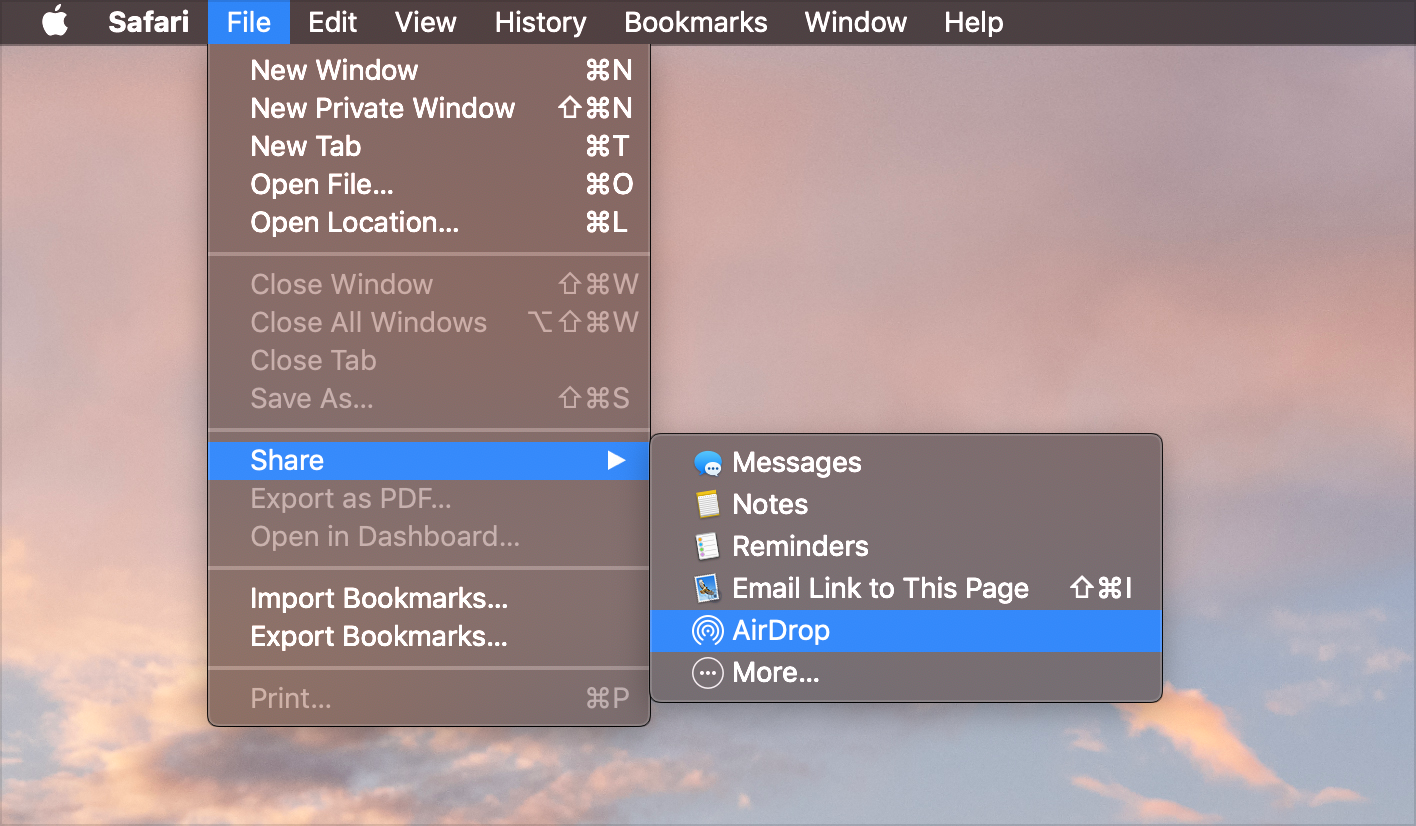Select Import Bookmarks...
1416x826 pixels.
point(378,598)
